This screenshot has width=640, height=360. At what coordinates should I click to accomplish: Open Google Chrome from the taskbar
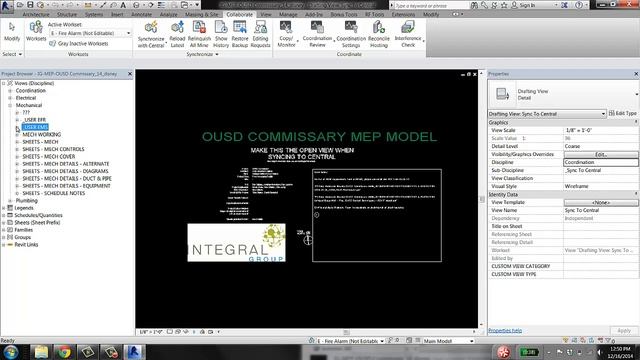[x=64, y=351]
